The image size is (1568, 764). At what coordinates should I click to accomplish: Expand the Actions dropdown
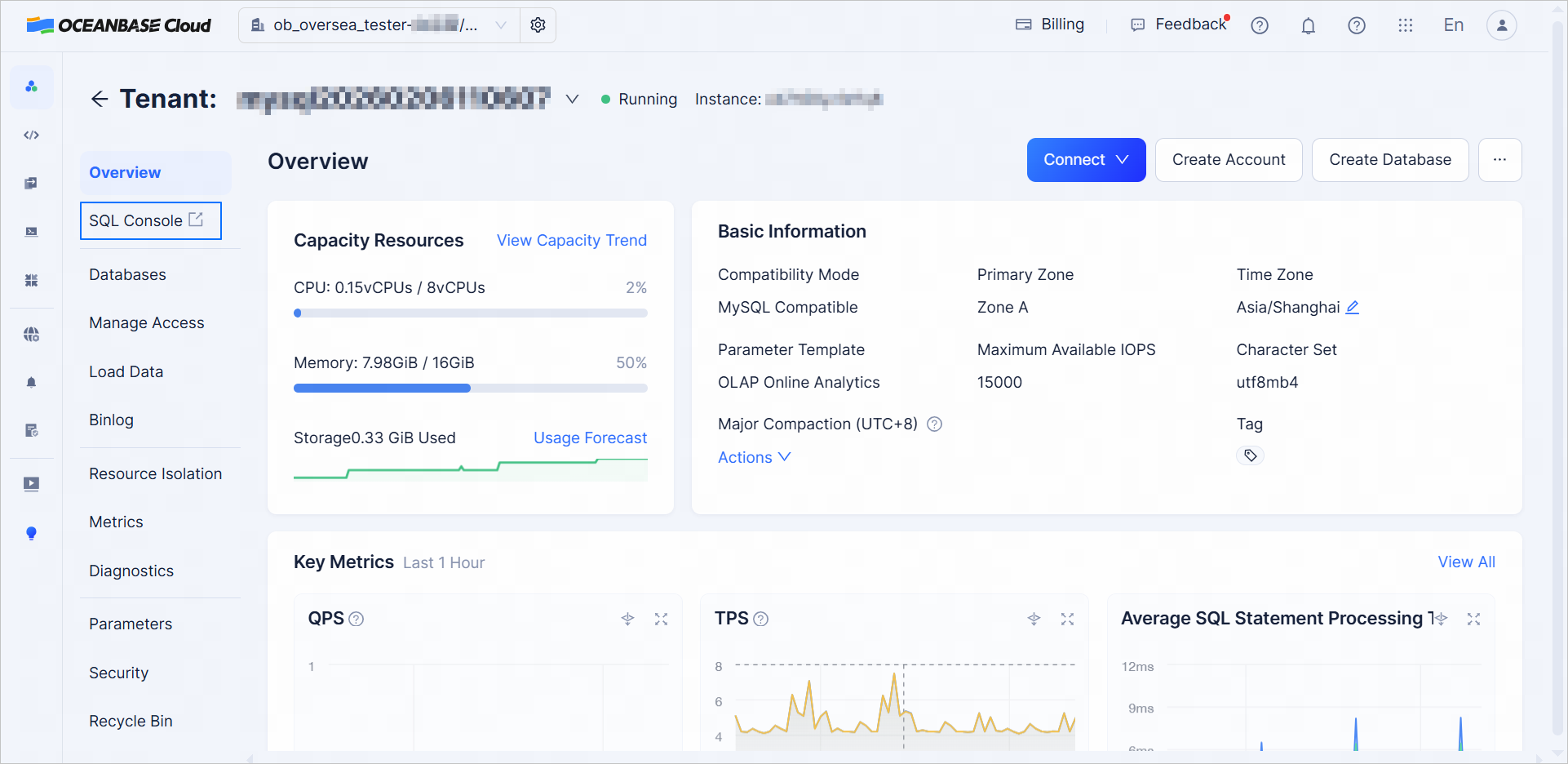tap(754, 458)
